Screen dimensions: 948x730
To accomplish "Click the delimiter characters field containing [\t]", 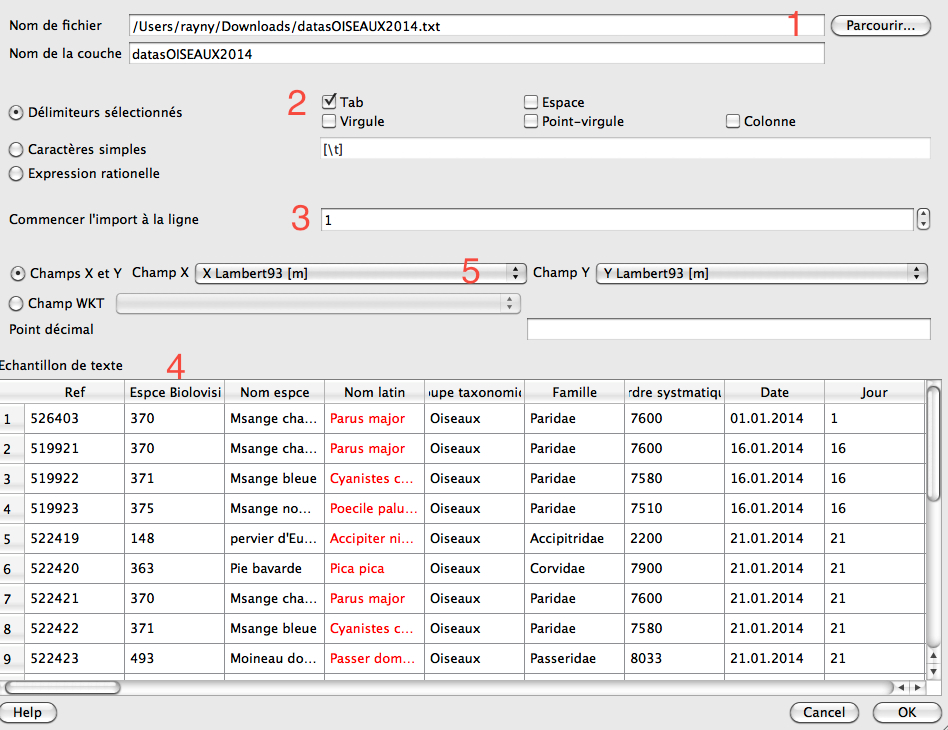I will [x=625, y=149].
